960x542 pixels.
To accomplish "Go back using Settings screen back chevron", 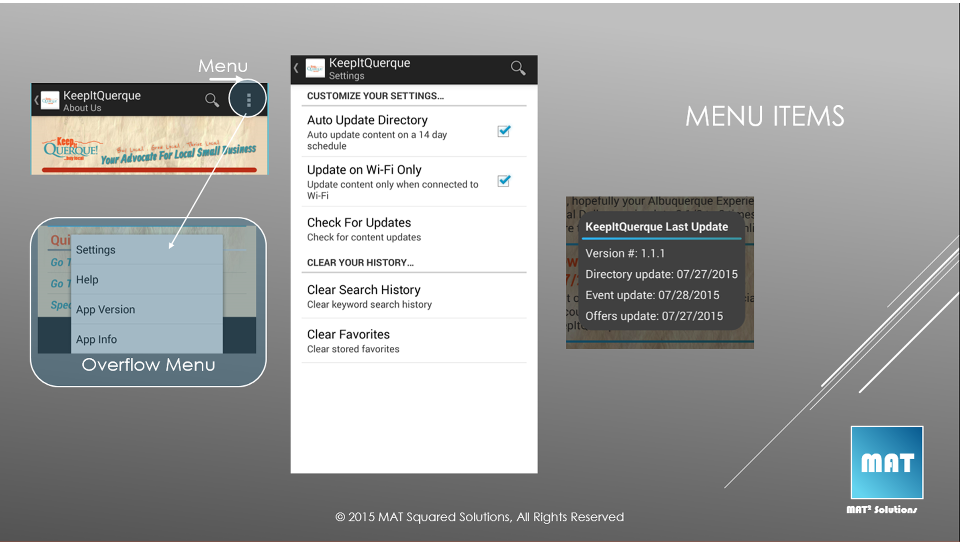I will pyautogui.click(x=296, y=68).
